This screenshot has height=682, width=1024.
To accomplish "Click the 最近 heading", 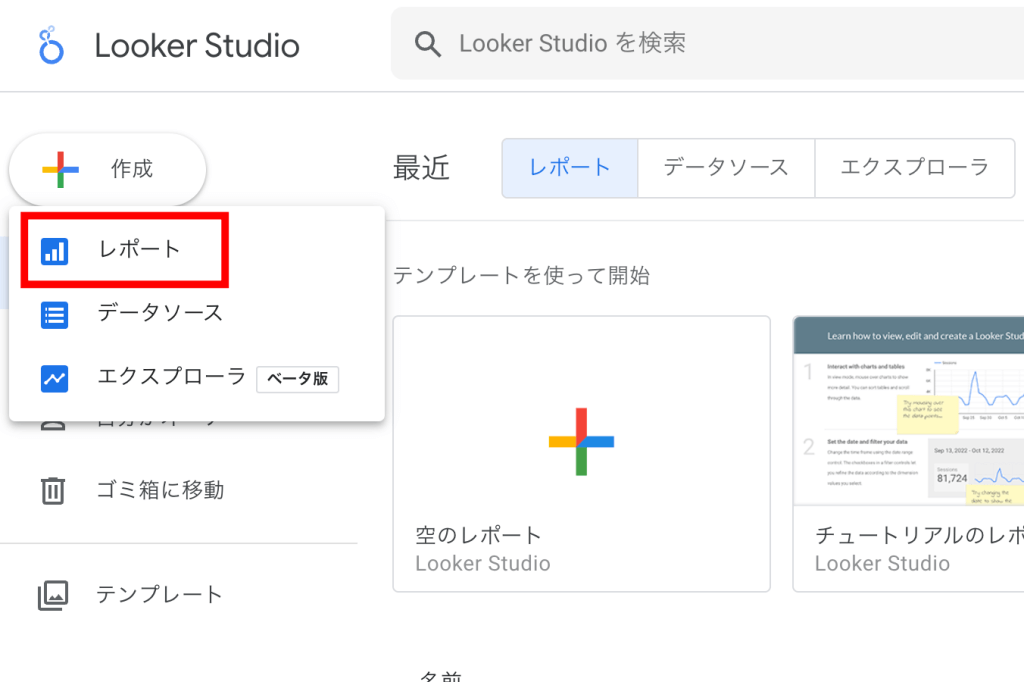I will pyautogui.click(x=421, y=168).
